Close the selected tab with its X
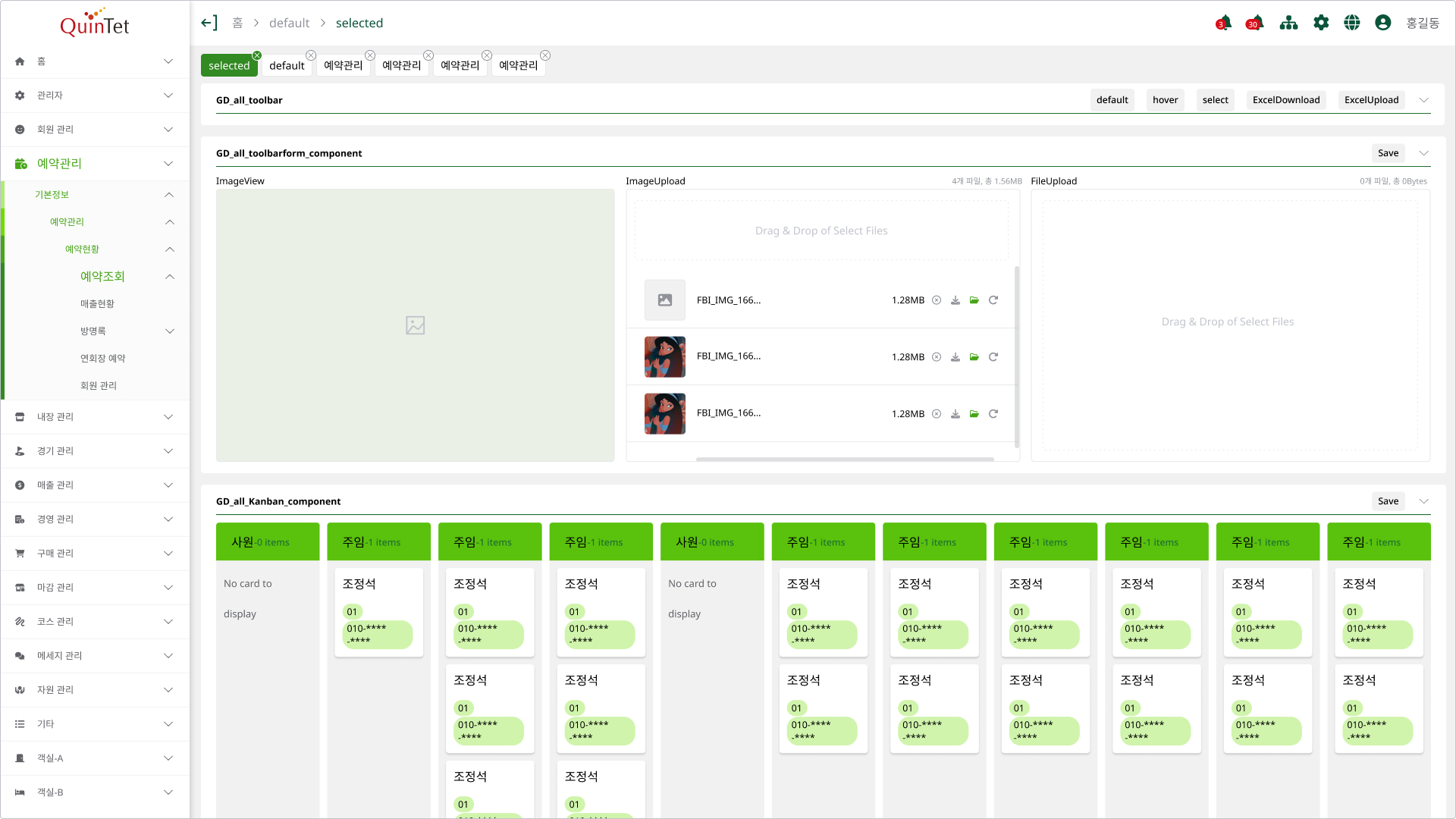 257,55
